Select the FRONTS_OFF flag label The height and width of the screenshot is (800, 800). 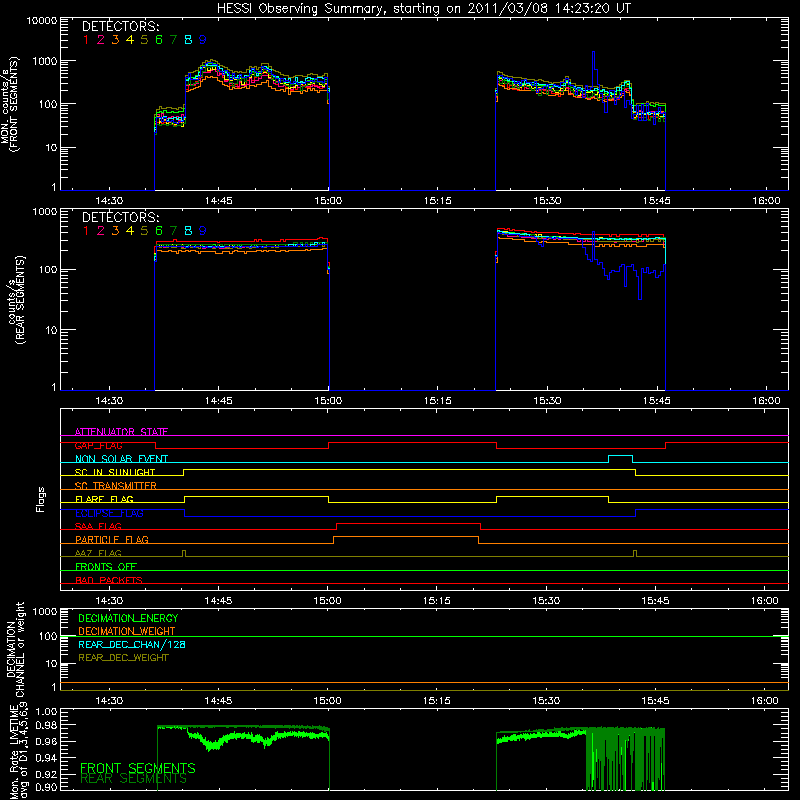click(106, 566)
